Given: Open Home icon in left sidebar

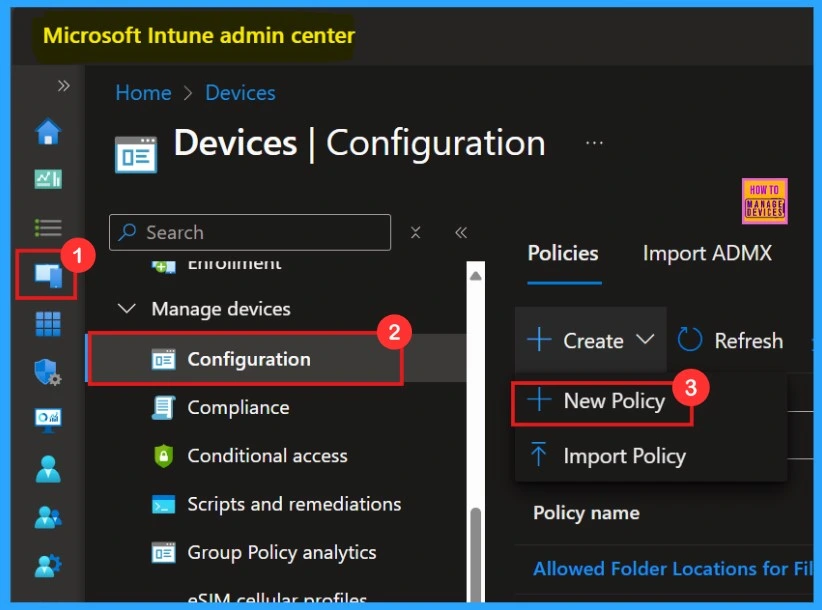Looking at the screenshot, I should (48, 132).
